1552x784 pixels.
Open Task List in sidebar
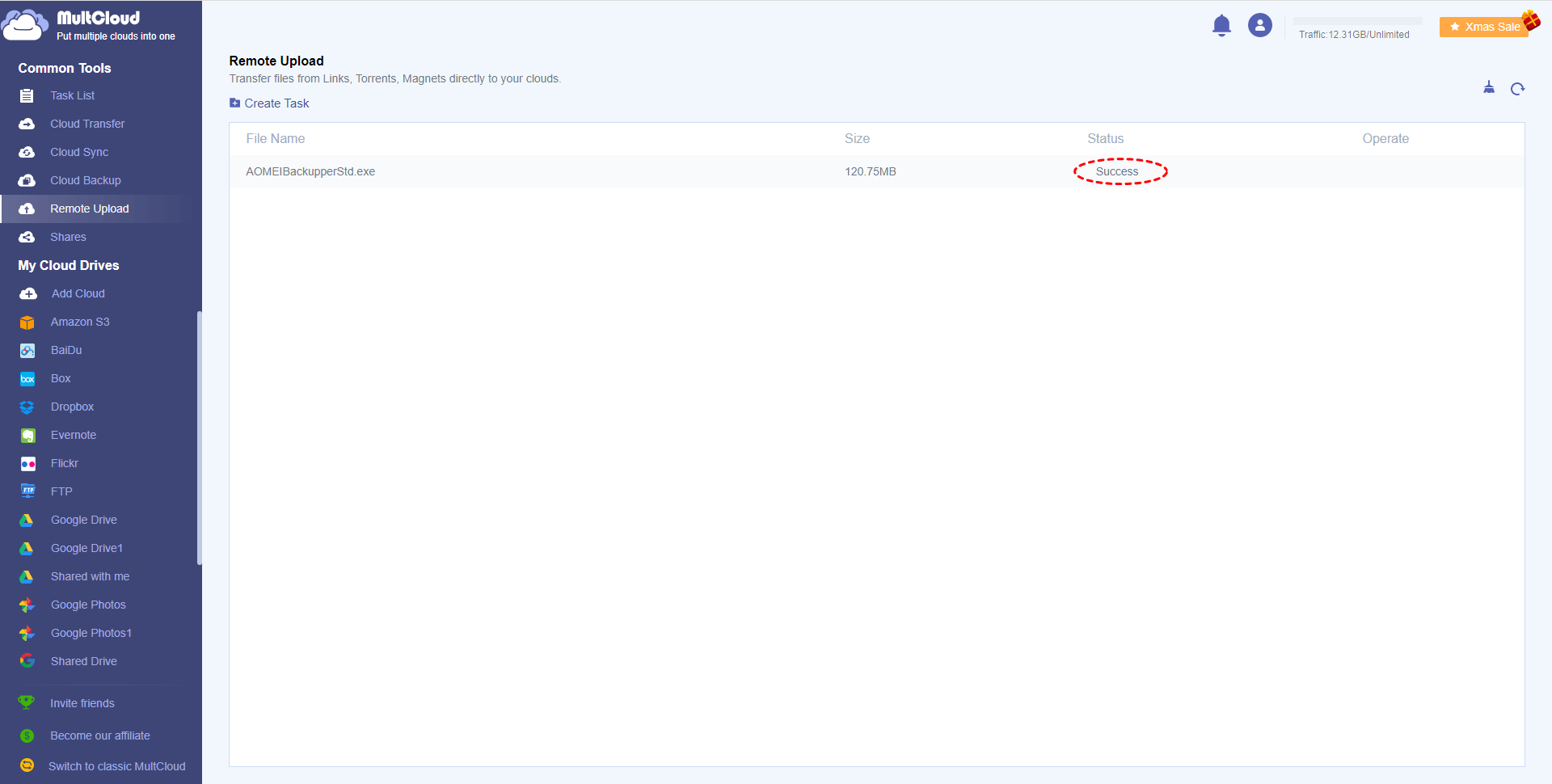[x=72, y=95]
